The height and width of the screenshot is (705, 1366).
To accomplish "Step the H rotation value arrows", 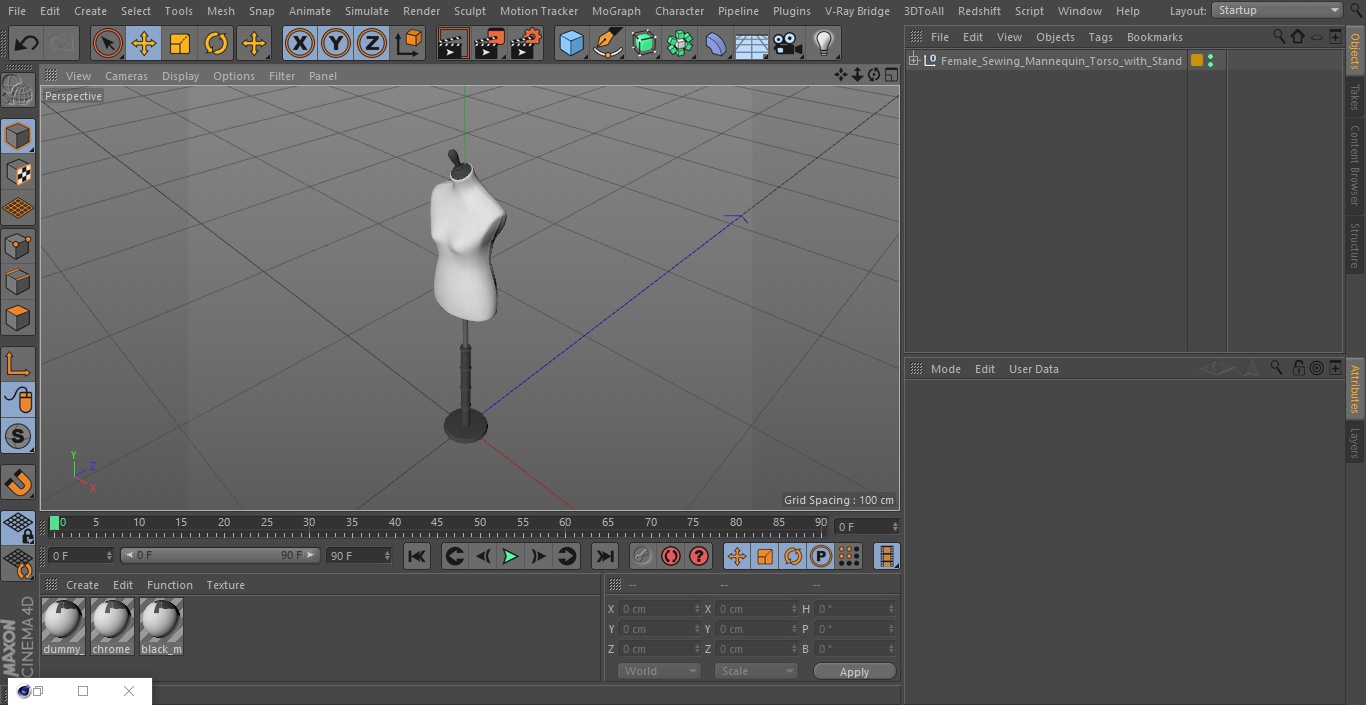I will tap(892, 609).
